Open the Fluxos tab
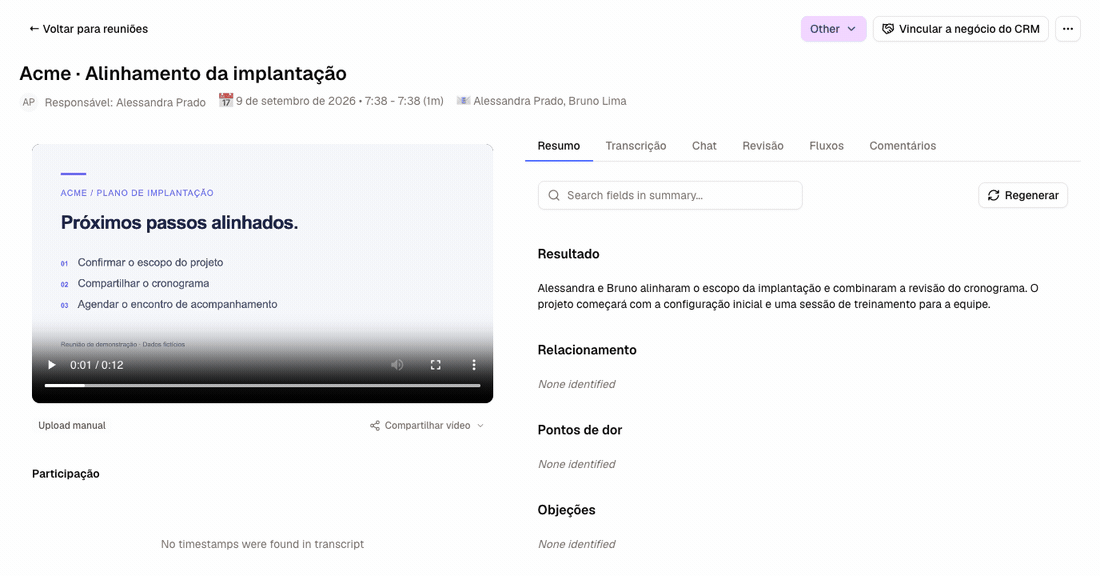 pos(826,146)
